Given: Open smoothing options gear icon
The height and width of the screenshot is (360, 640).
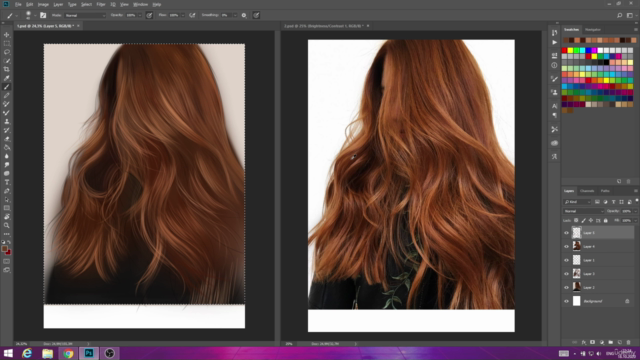Looking at the screenshot, I should [244, 15].
